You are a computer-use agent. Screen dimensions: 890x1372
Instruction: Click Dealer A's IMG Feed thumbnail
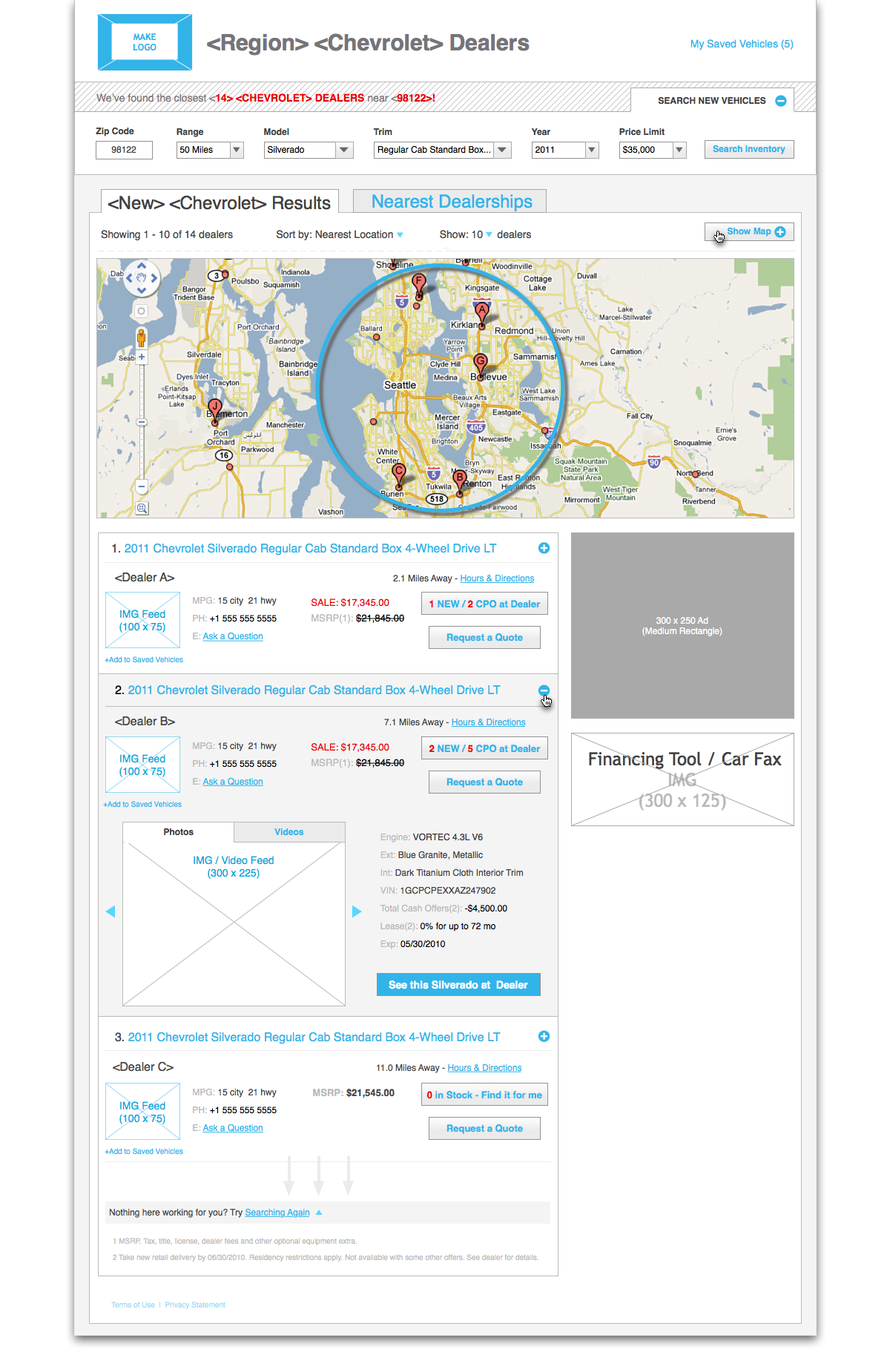coord(142,620)
